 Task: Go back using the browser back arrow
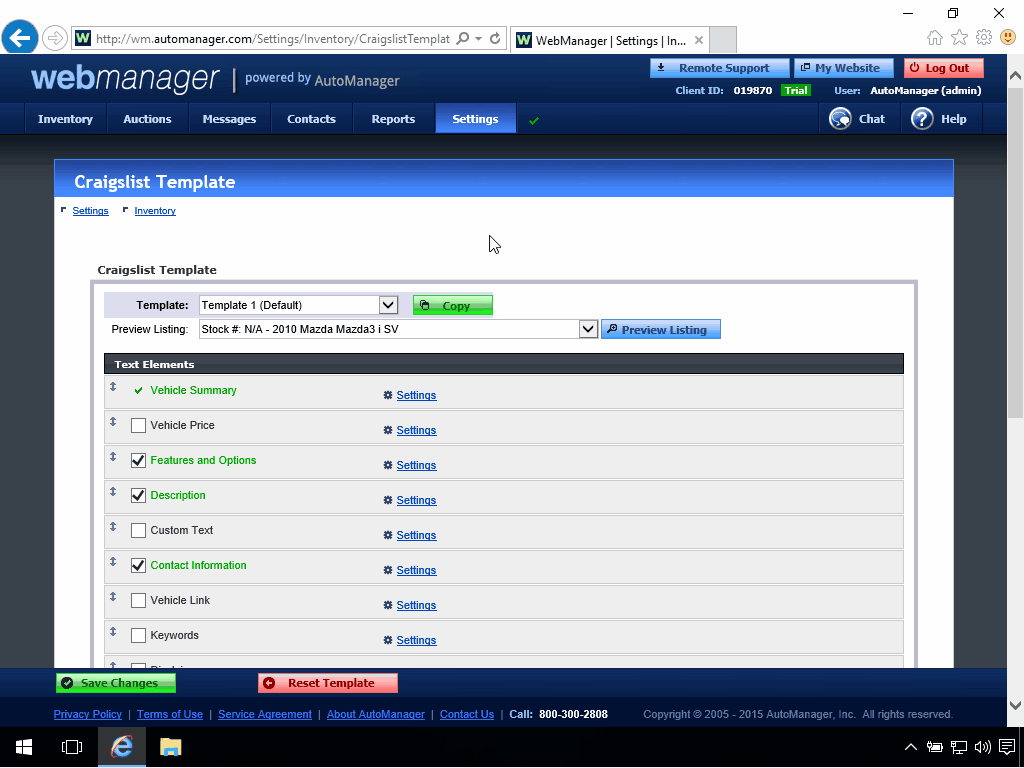[x=20, y=38]
